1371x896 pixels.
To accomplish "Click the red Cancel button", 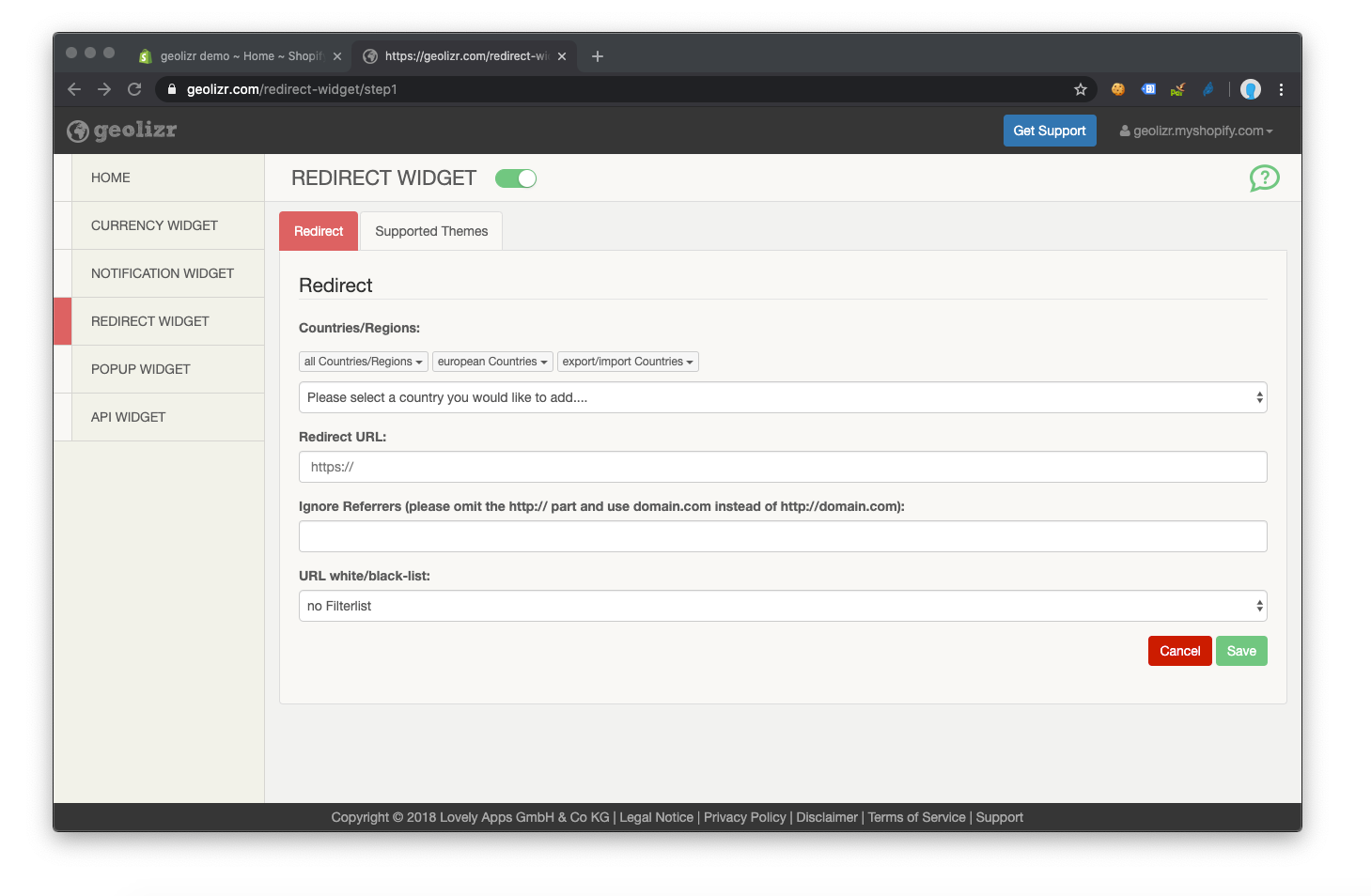I will click(x=1180, y=651).
